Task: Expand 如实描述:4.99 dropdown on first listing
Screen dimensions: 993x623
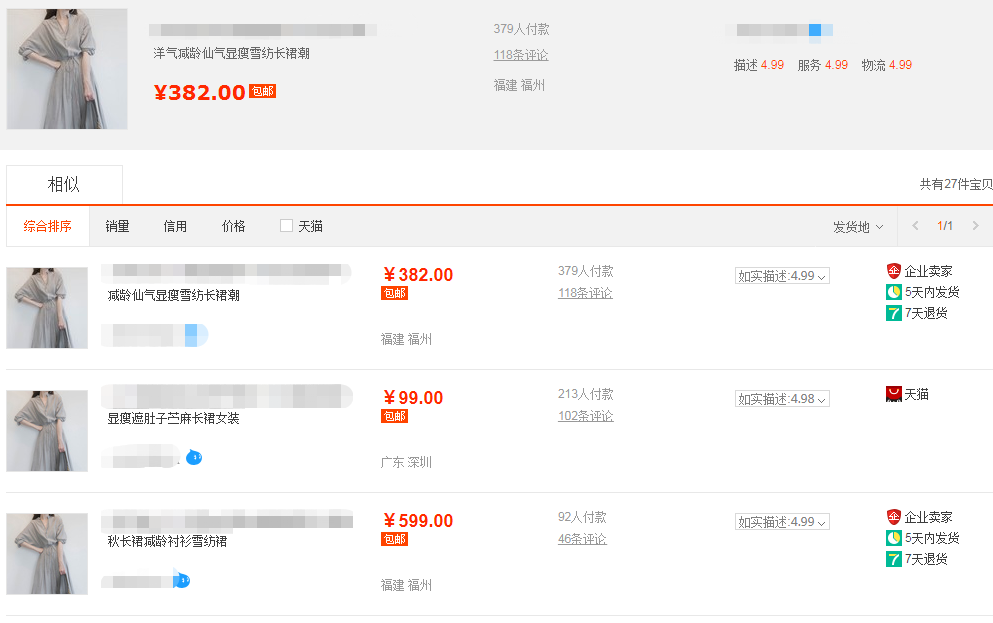Action: [782, 276]
